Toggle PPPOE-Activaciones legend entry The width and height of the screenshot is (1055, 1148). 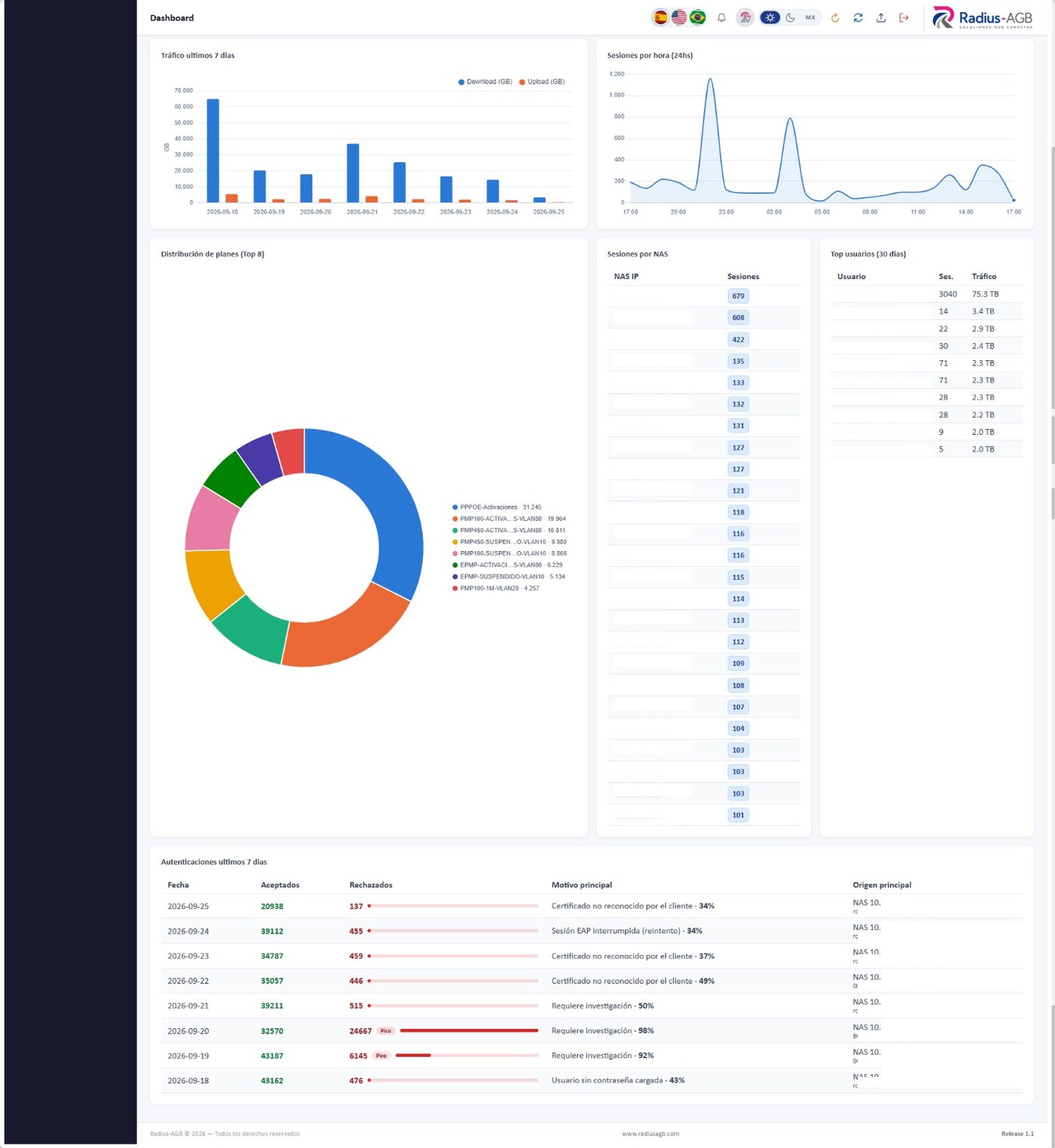pos(497,507)
